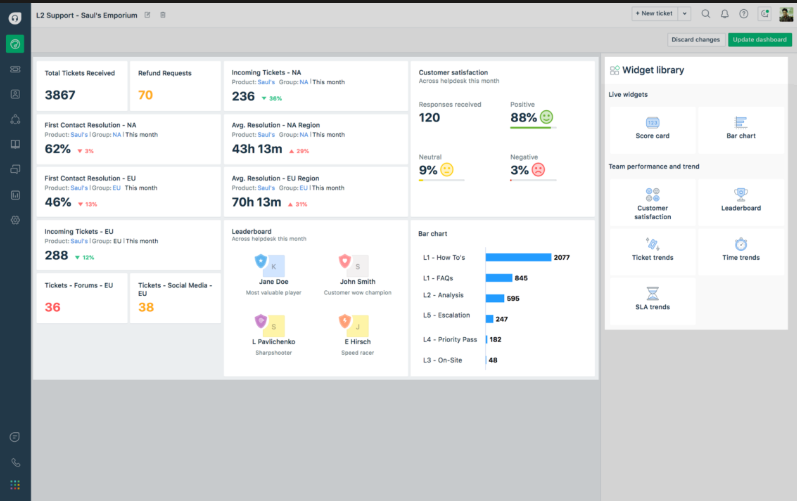The width and height of the screenshot is (797, 501).
Task: Open the phone icon in the sidebar
Action: [x=15, y=462]
